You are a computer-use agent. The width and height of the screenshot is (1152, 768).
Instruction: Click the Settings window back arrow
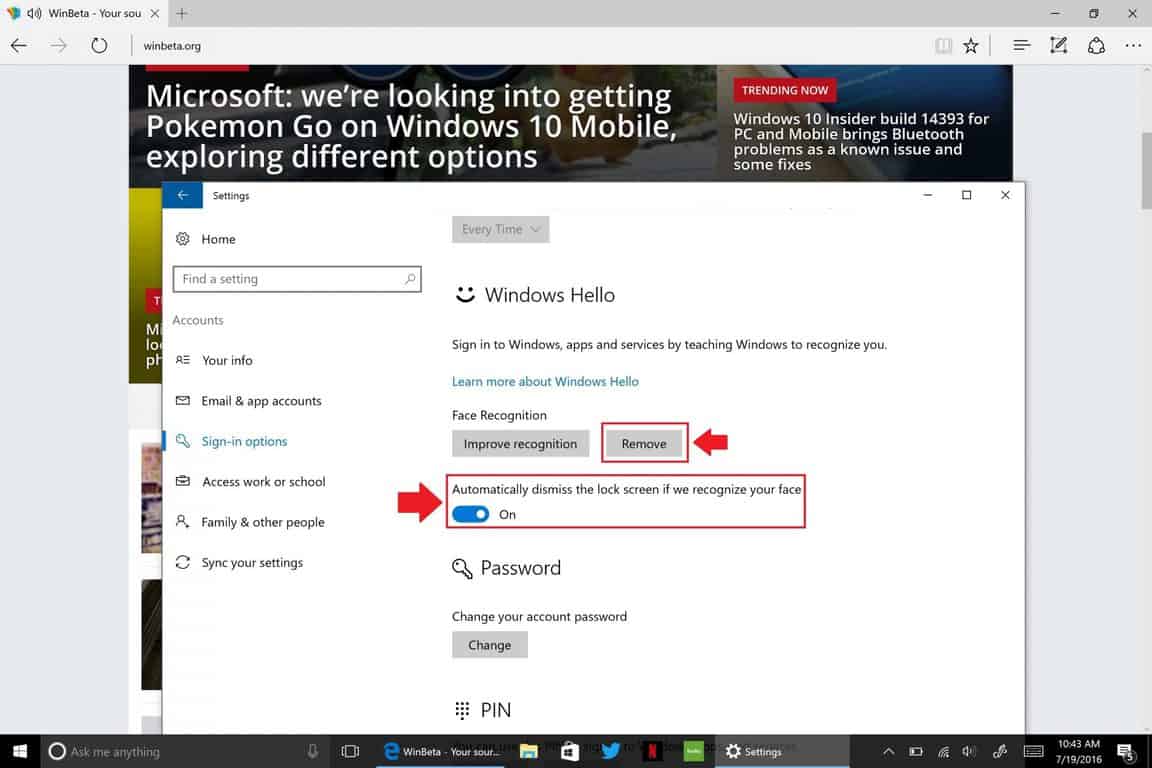pos(182,195)
